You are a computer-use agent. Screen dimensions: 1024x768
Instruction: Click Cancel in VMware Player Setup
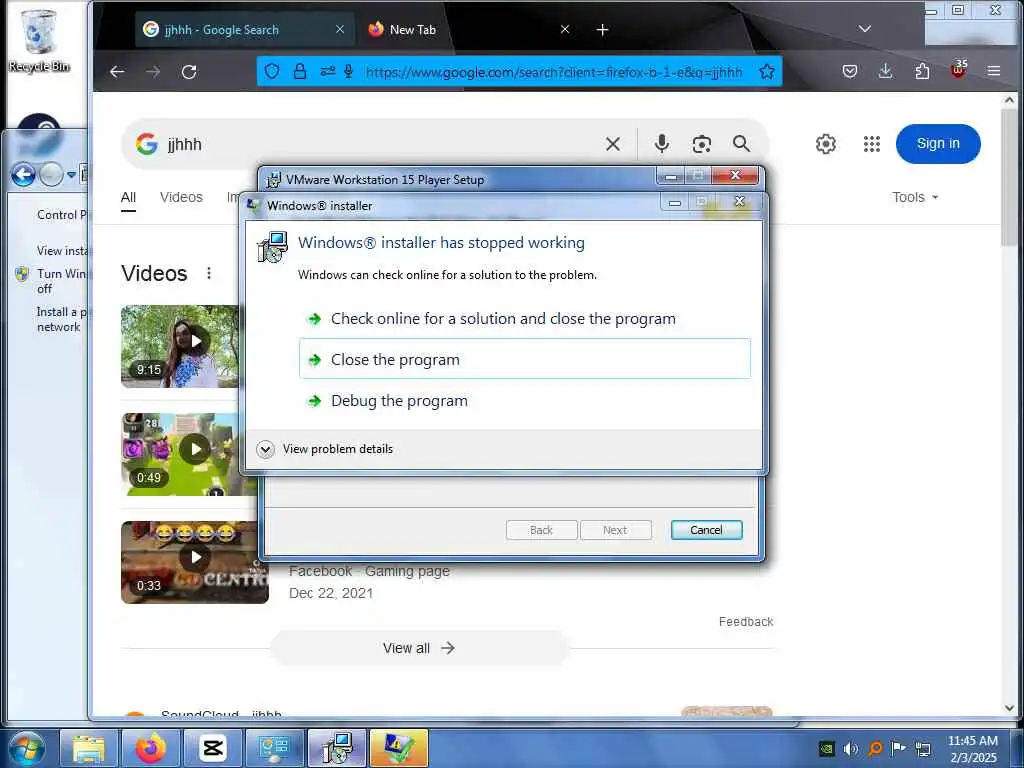(706, 530)
